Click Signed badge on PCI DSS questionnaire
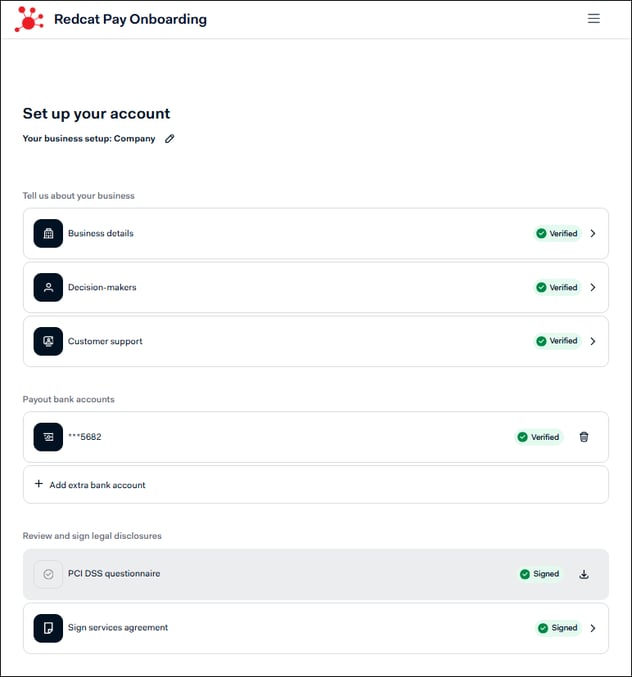632x677 pixels. (x=540, y=574)
